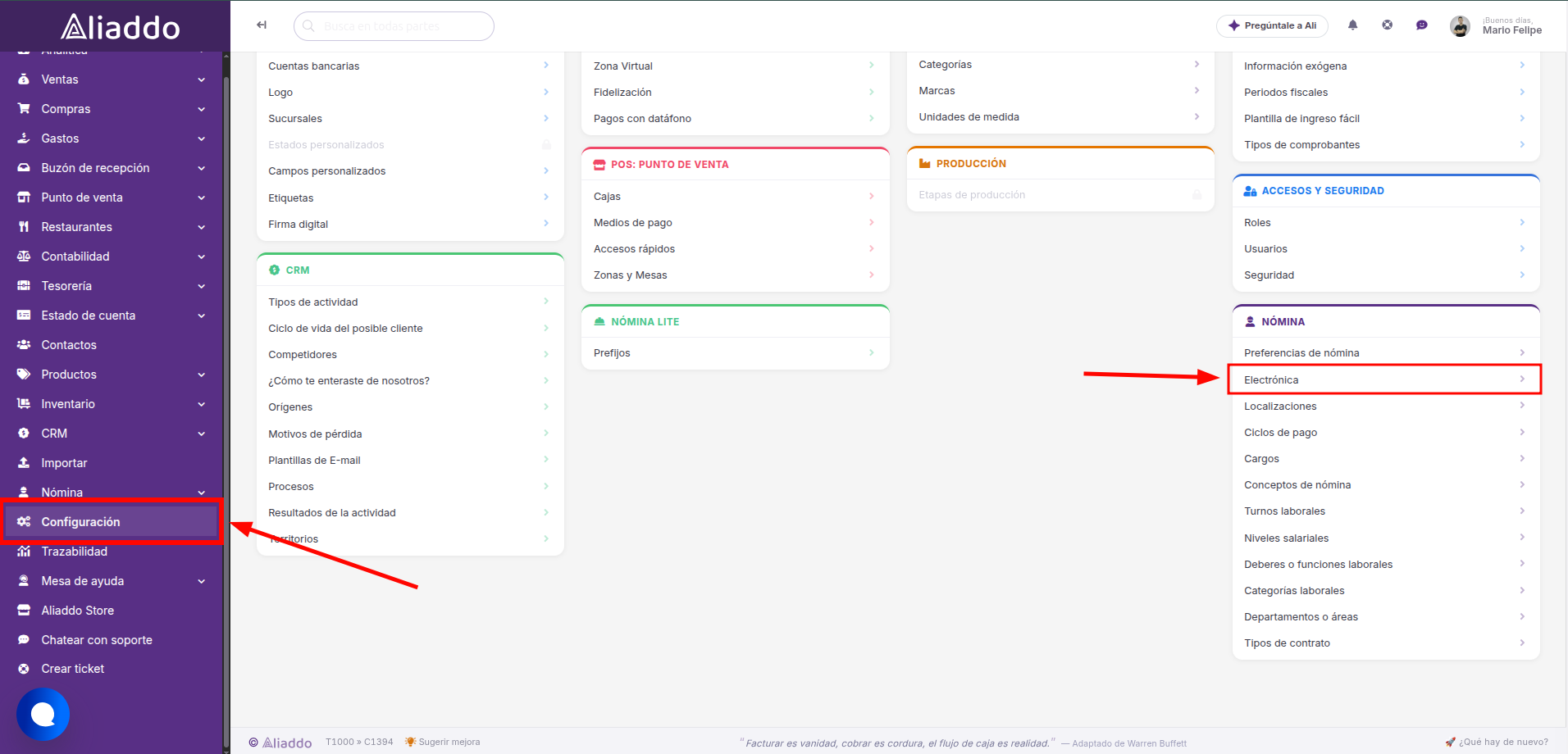Open Chatear con soporte in sidebar
The width and height of the screenshot is (1568, 754).
pyautogui.click(x=112, y=640)
